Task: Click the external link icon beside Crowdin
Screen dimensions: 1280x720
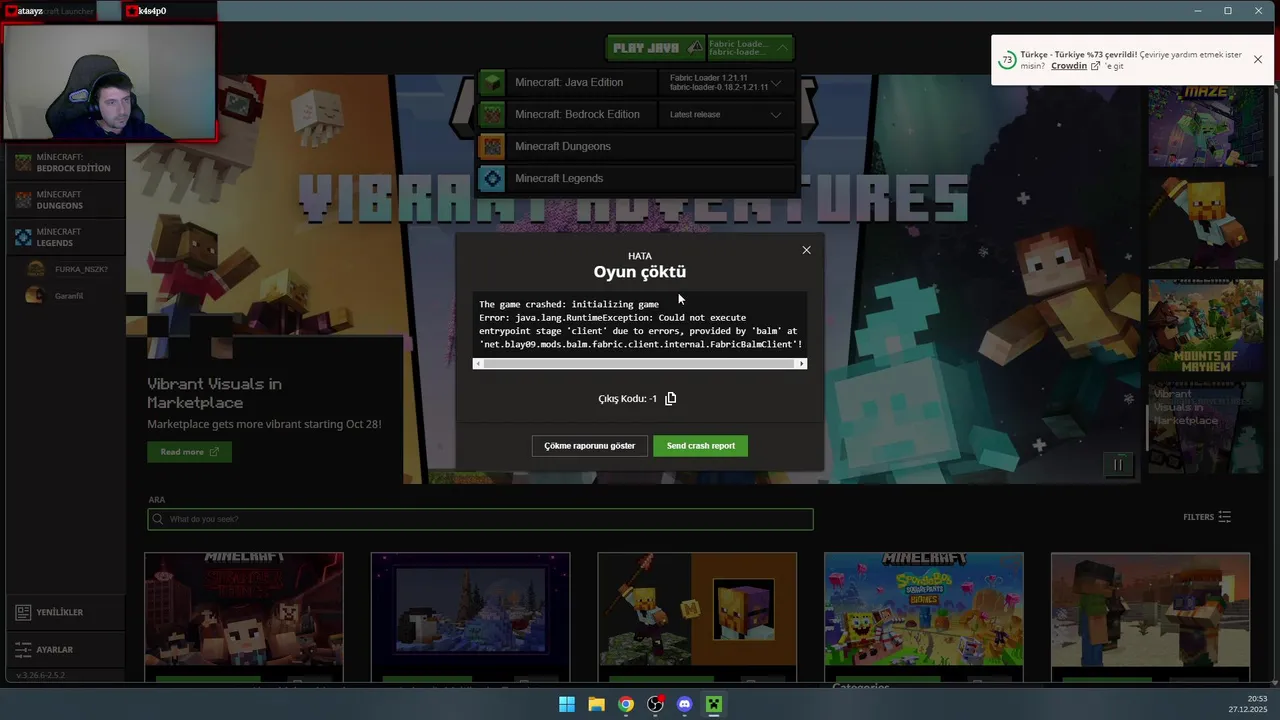Action: click(x=1095, y=66)
